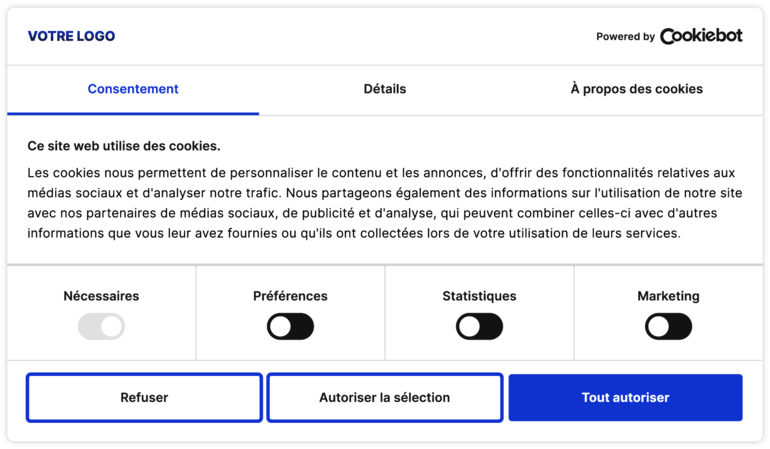Click the Nécessaires category label
770x449 pixels.
[101, 296]
